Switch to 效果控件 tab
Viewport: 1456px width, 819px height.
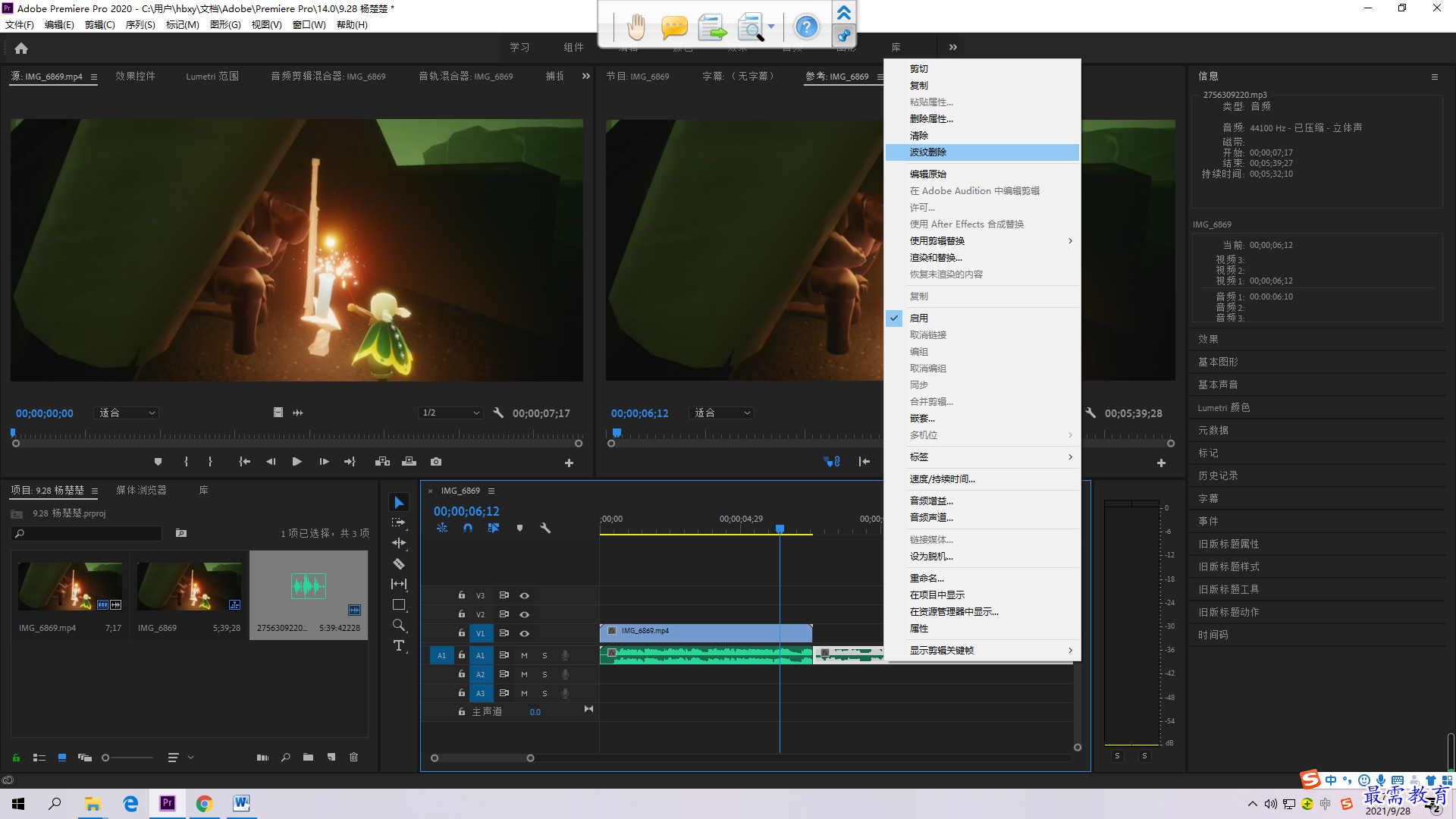point(135,76)
